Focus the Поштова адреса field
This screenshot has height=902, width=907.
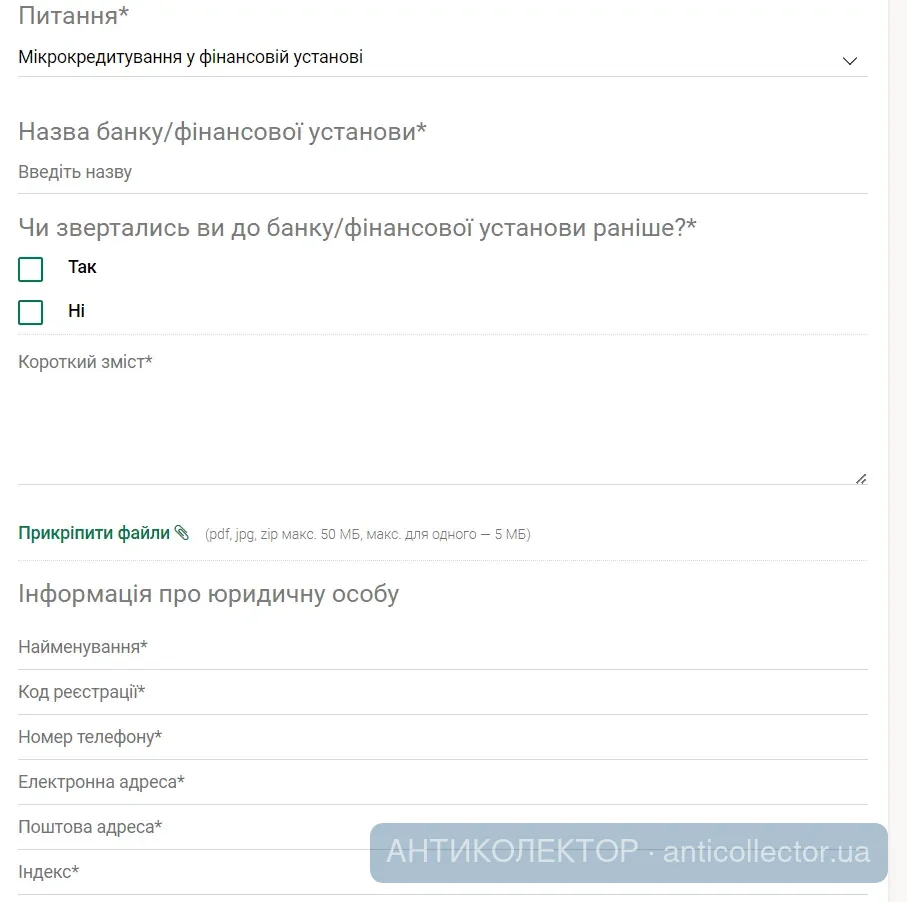tap(190, 827)
